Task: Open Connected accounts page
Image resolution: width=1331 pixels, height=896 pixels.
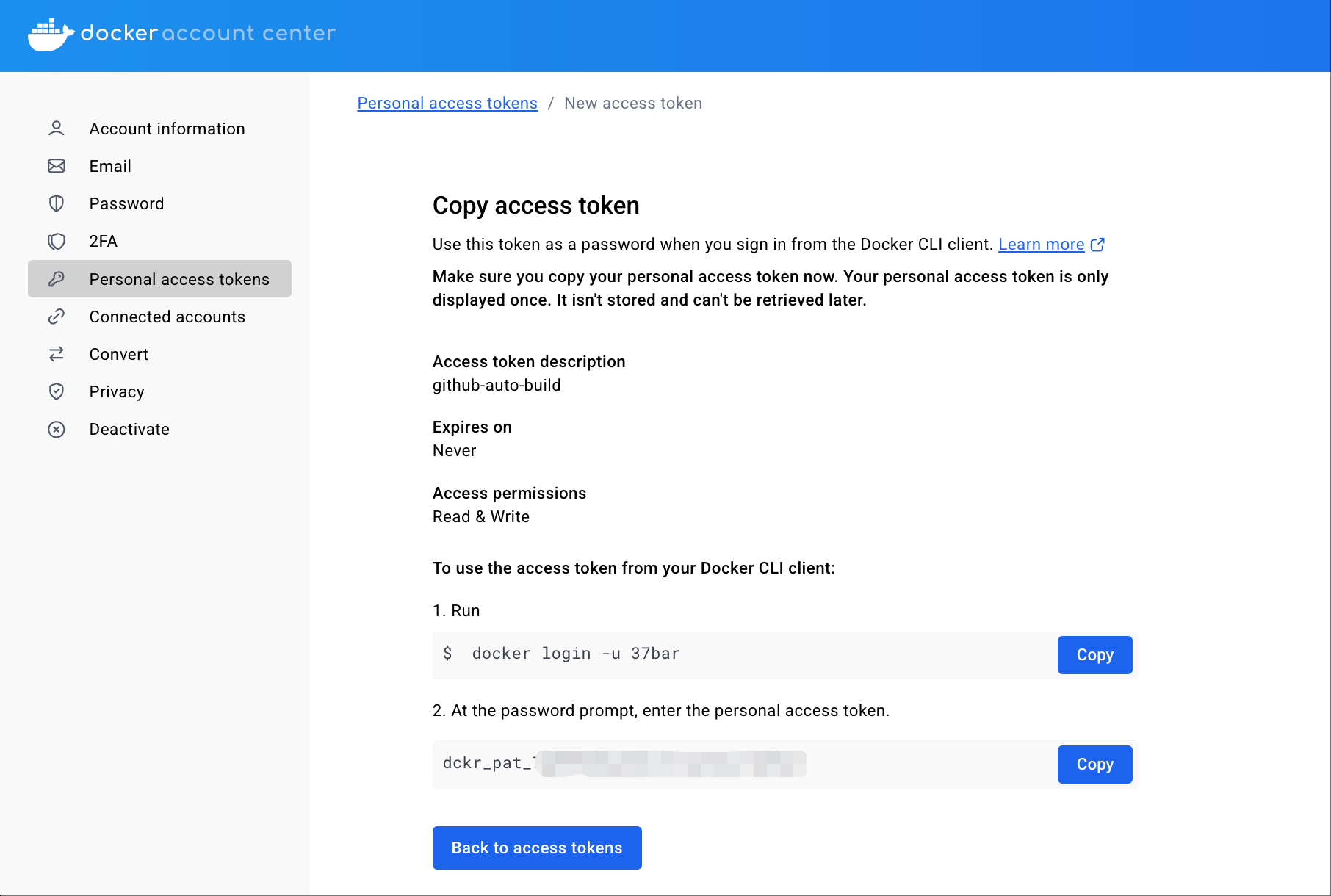Action: [x=159, y=317]
